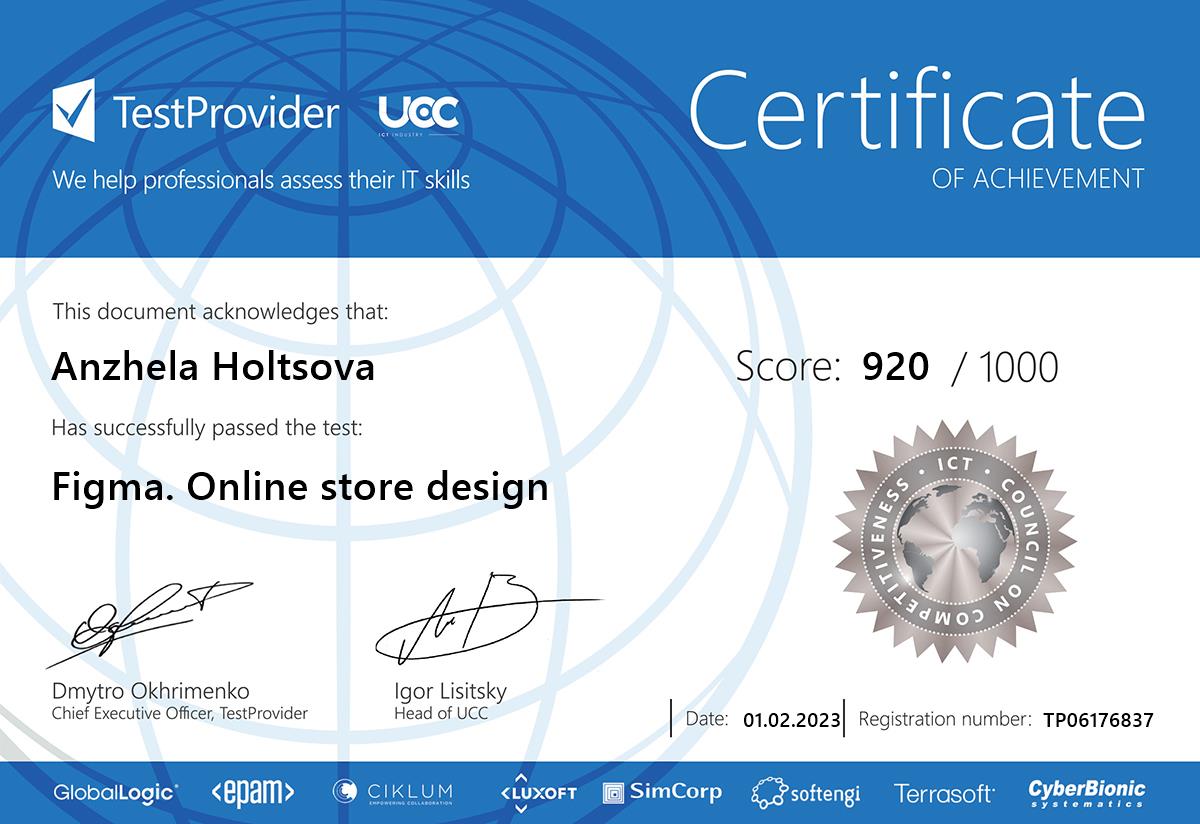This screenshot has width=1200, height=824.
Task: Click the test title Figma. Online store design
Action: click(299, 487)
